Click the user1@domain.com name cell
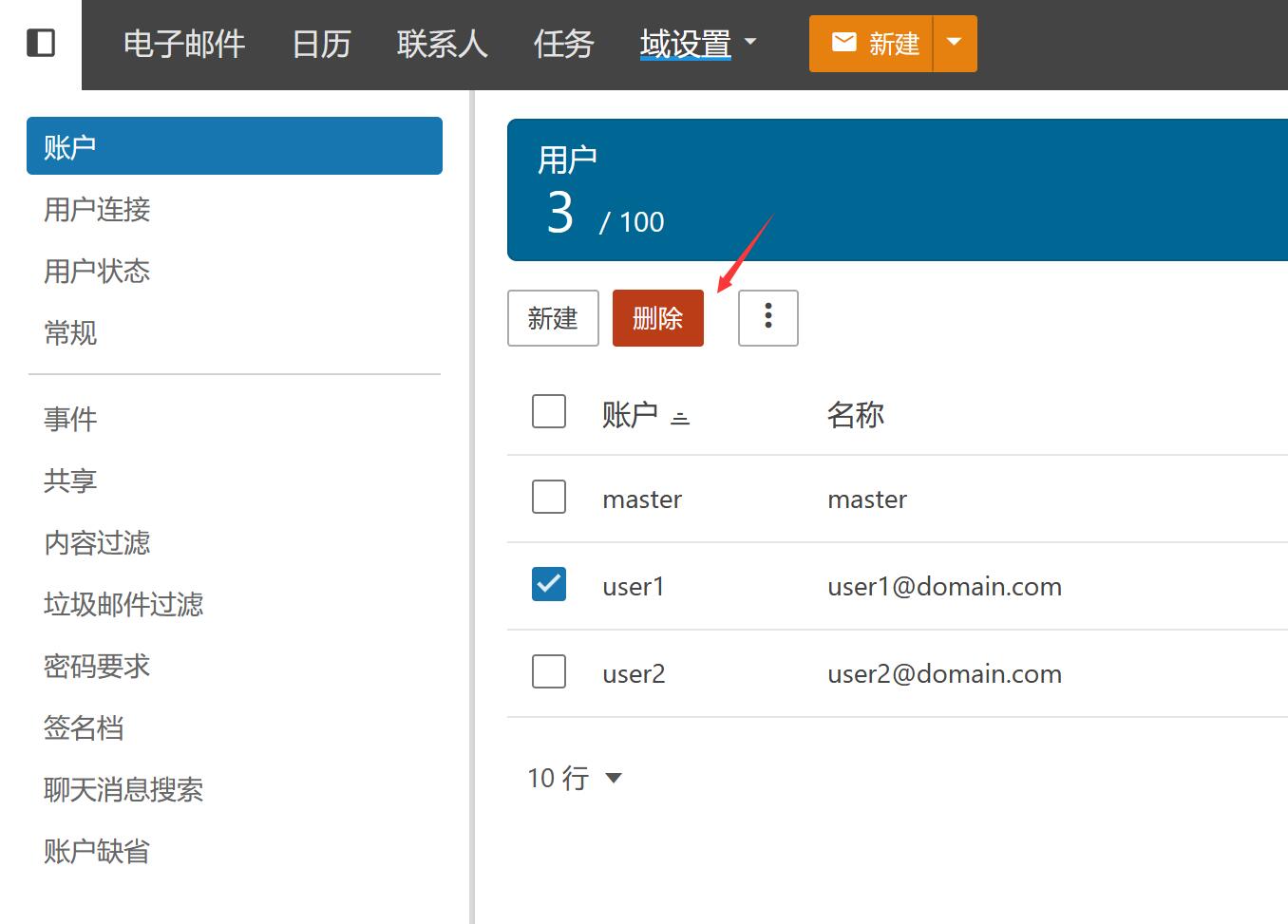 (x=944, y=587)
